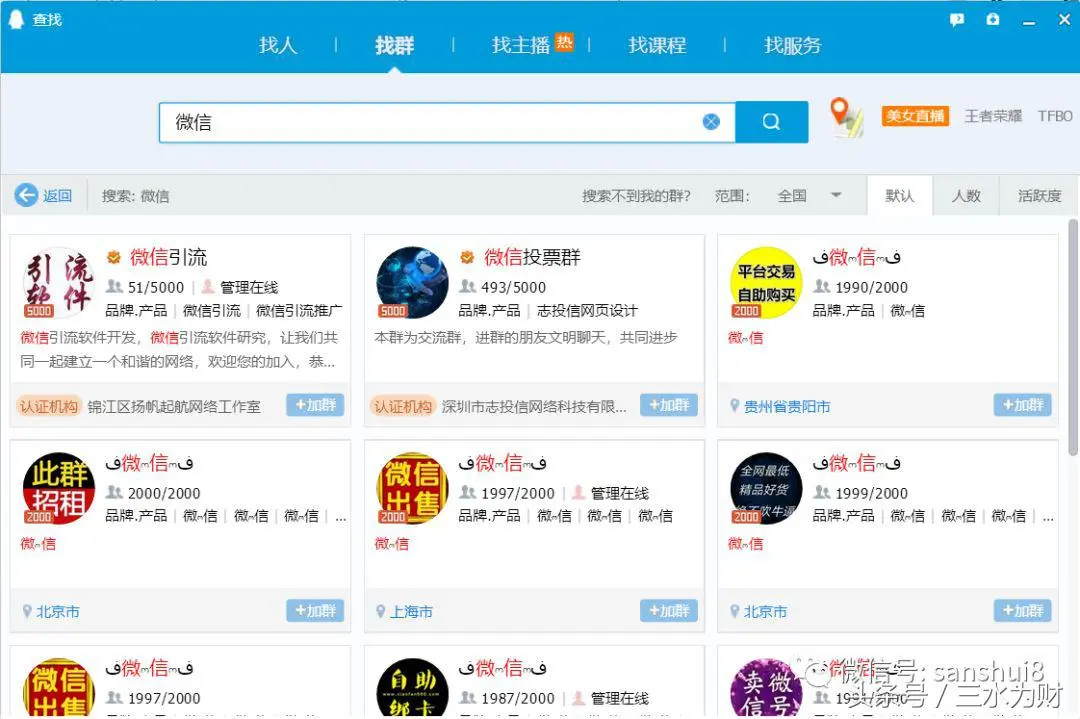Click the 1990/2000 member count
The height and width of the screenshot is (719, 1080).
[872, 287]
